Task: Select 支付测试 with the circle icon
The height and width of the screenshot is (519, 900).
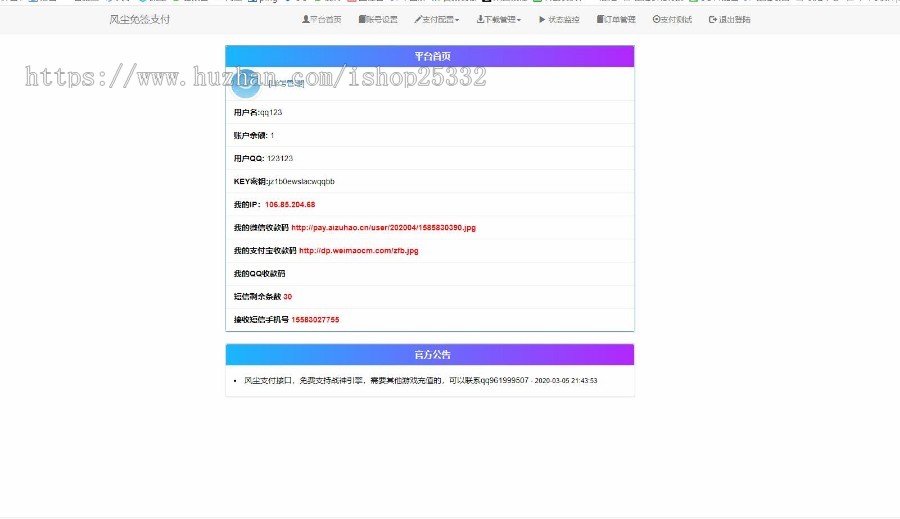Action: (672, 20)
